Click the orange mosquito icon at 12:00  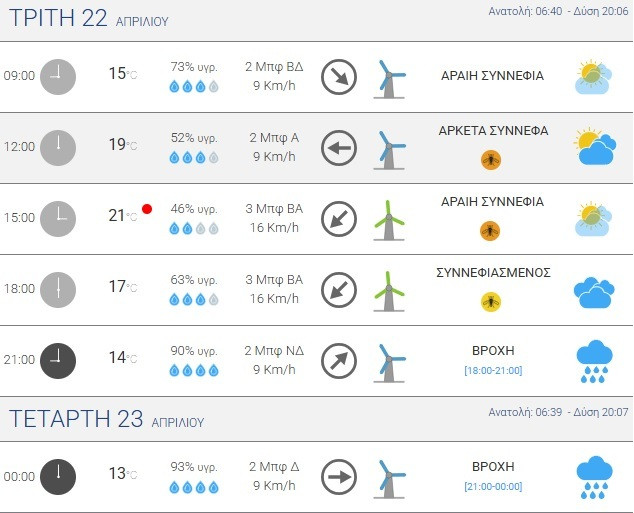pos(491,159)
